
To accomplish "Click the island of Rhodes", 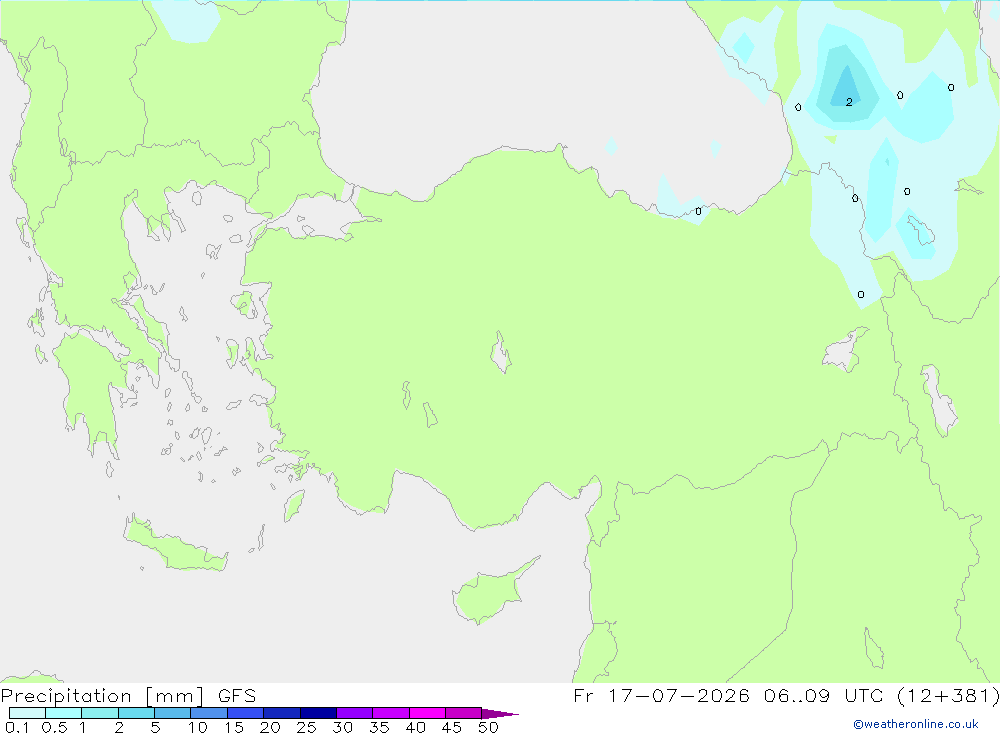I will (293, 505).
